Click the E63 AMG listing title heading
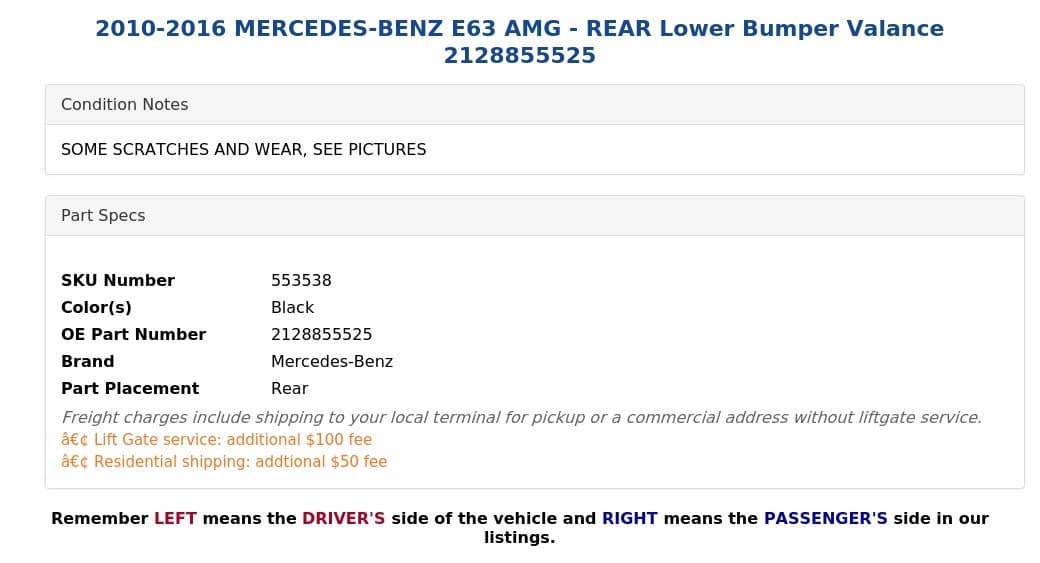 pyautogui.click(x=519, y=41)
